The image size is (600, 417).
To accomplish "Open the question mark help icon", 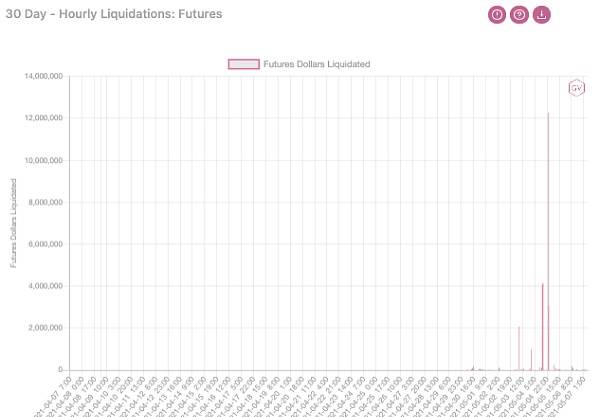I will point(519,15).
